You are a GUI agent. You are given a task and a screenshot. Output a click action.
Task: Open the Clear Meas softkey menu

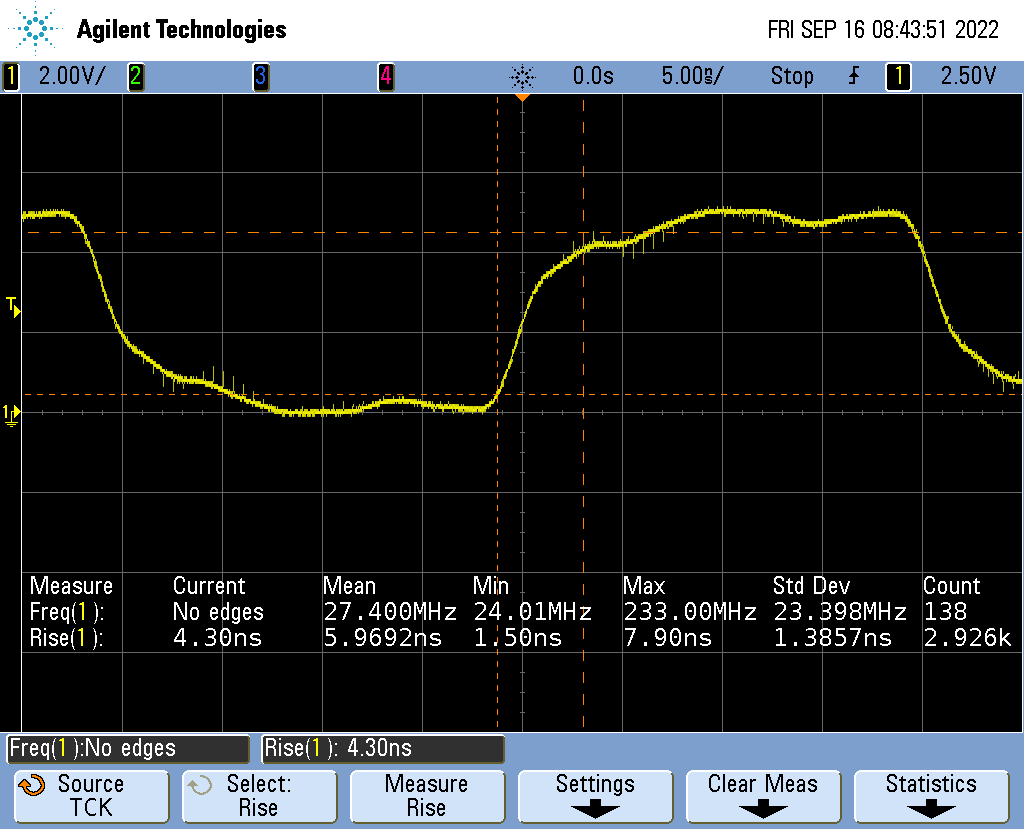[x=762, y=796]
